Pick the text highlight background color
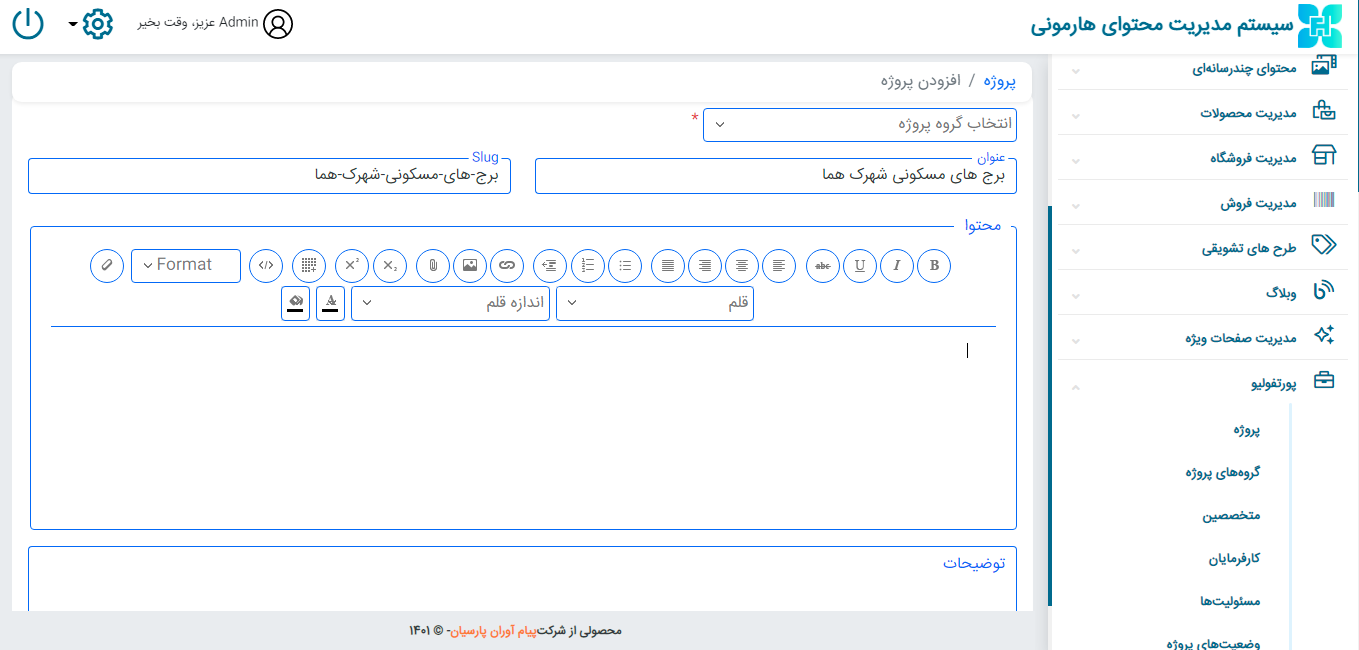The width and height of the screenshot is (1359, 650). pos(295,304)
